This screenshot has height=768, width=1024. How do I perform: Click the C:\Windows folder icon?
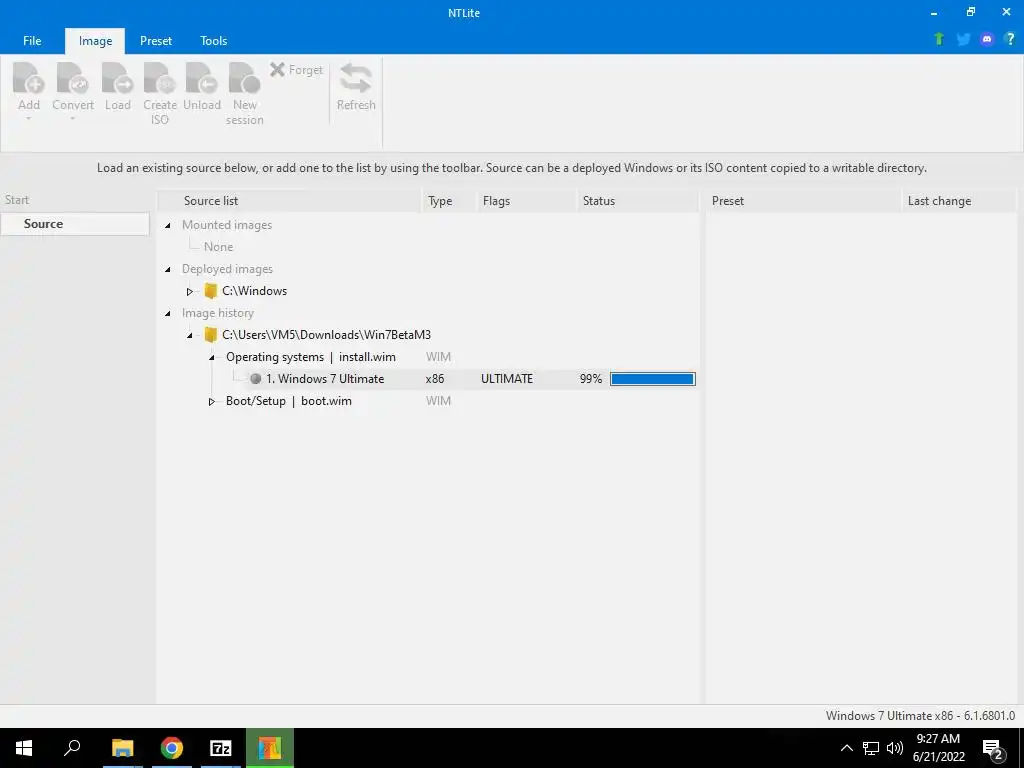click(x=210, y=291)
